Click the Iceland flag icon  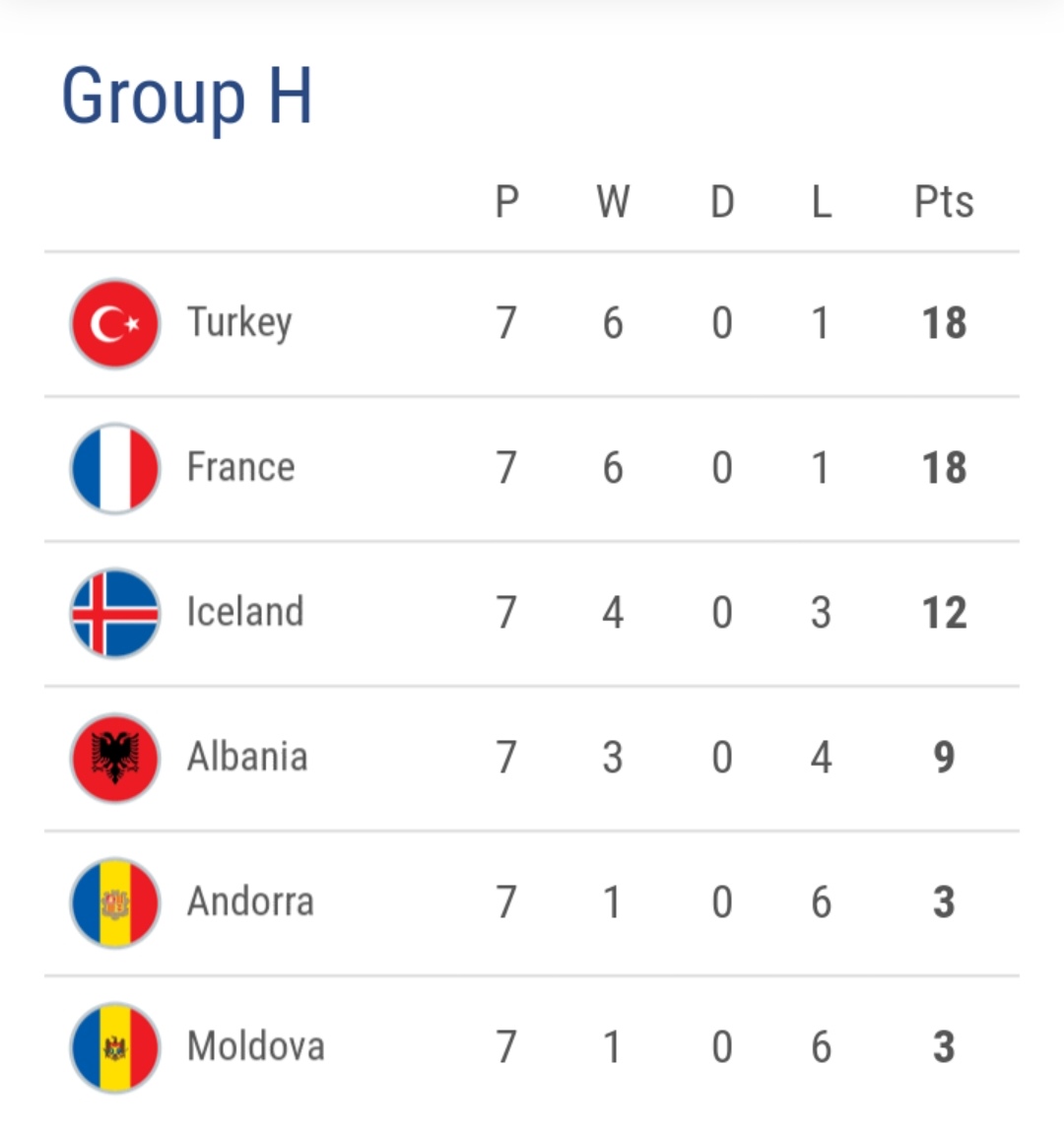coord(115,613)
